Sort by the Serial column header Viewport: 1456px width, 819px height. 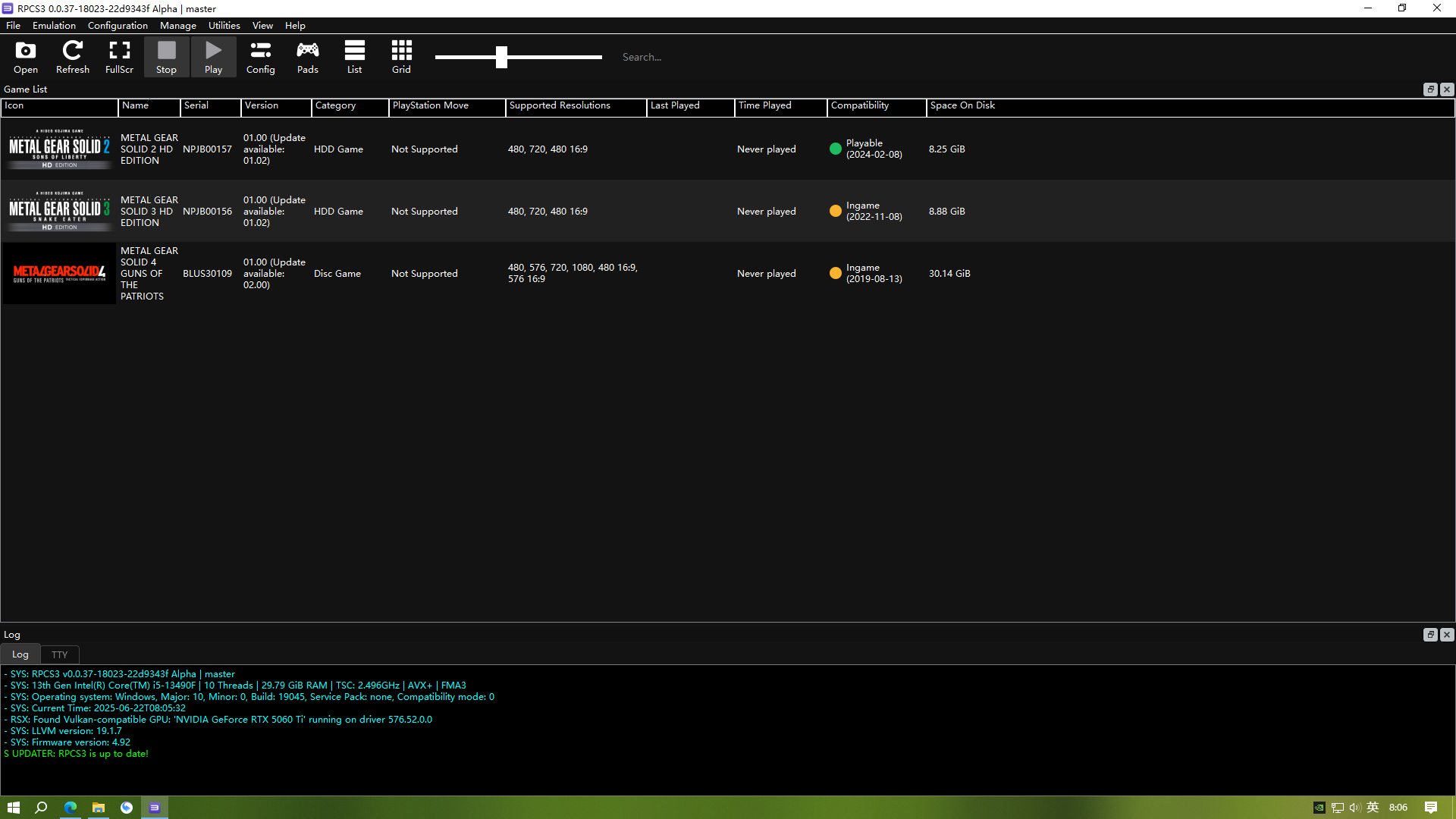click(210, 106)
